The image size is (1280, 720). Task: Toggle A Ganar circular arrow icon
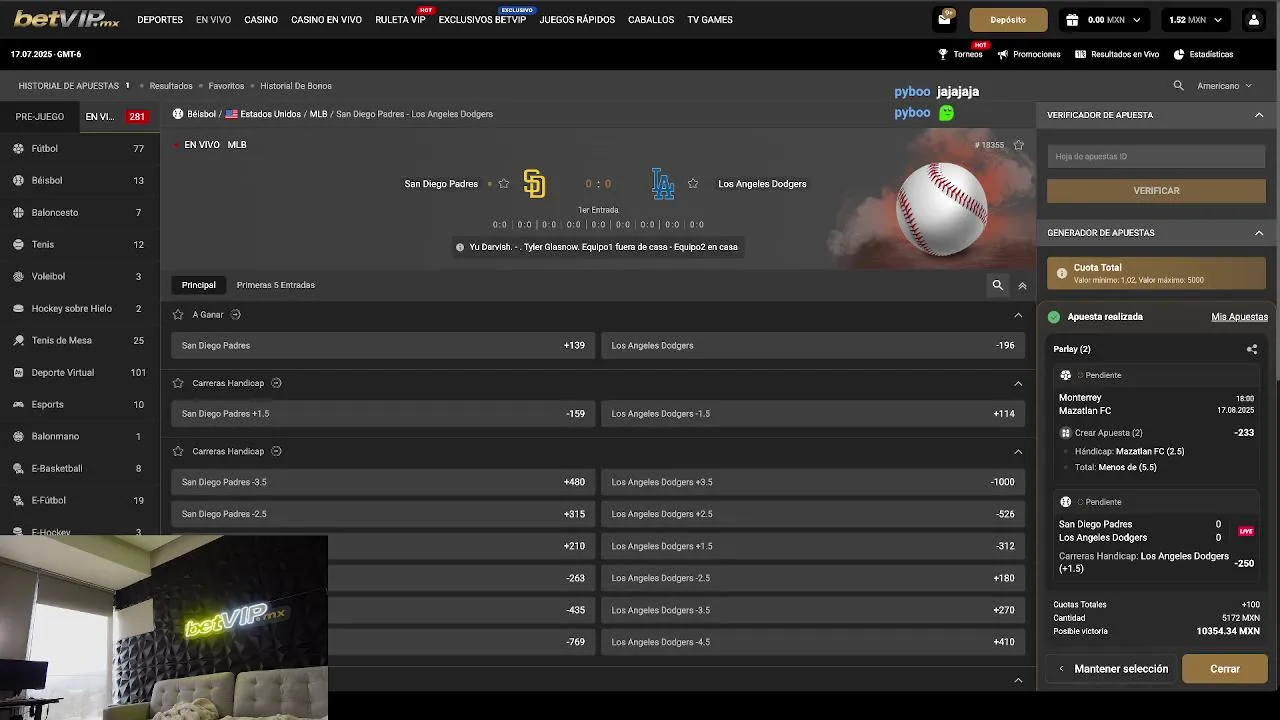click(236, 315)
